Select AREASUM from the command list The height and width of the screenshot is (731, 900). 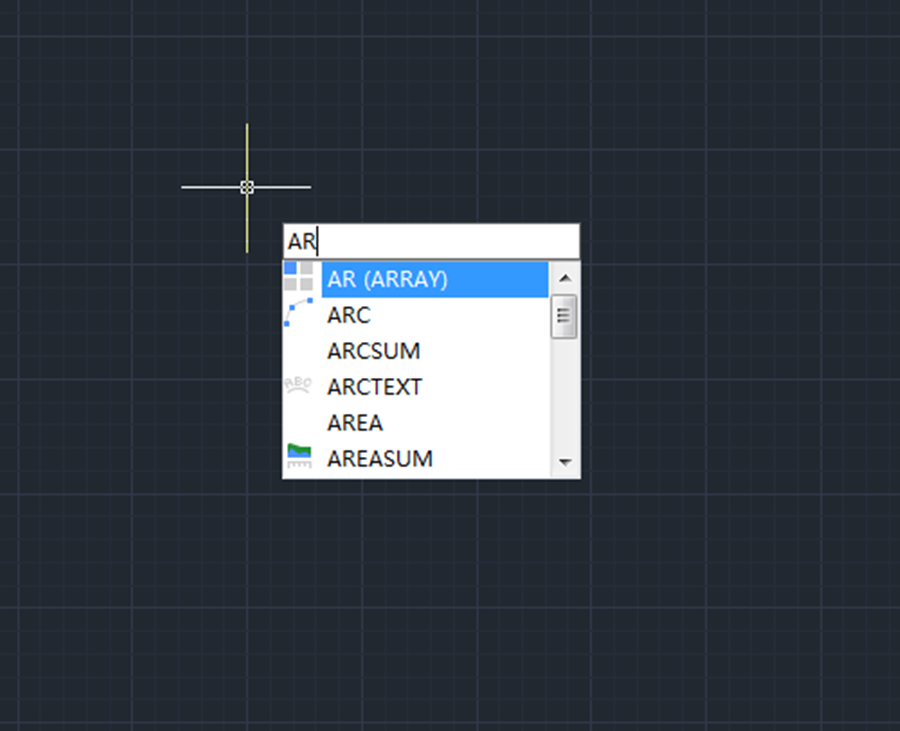[379, 459]
